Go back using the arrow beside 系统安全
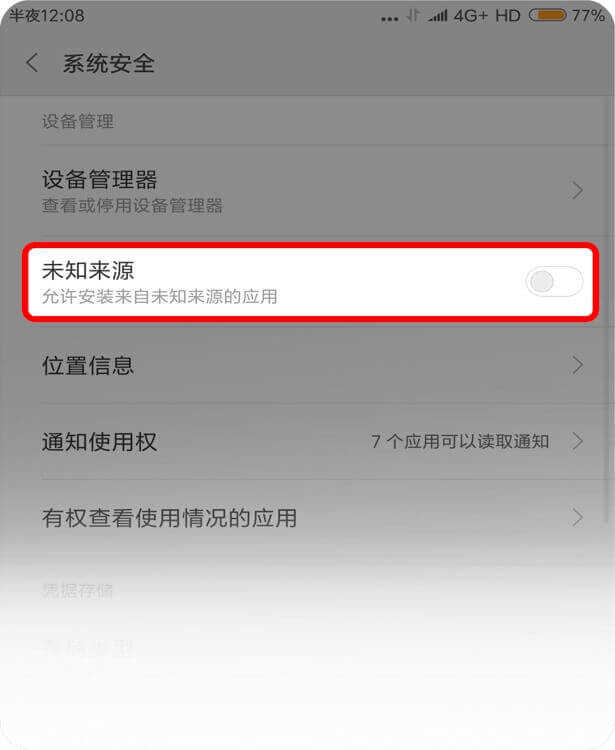This screenshot has height=750, width=615. pyautogui.click(x=32, y=63)
